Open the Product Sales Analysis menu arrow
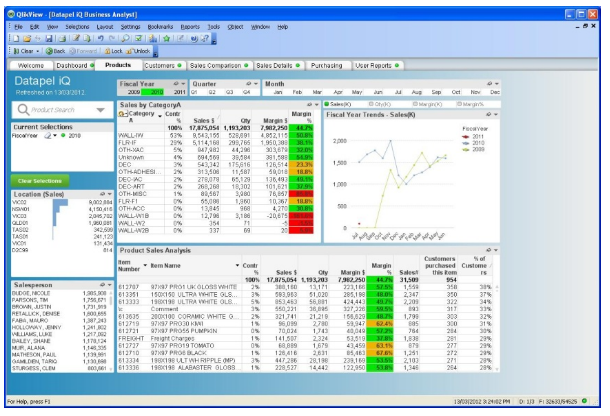Image resolution: width=610 pixels, height=416 pixels. (496, 250)
